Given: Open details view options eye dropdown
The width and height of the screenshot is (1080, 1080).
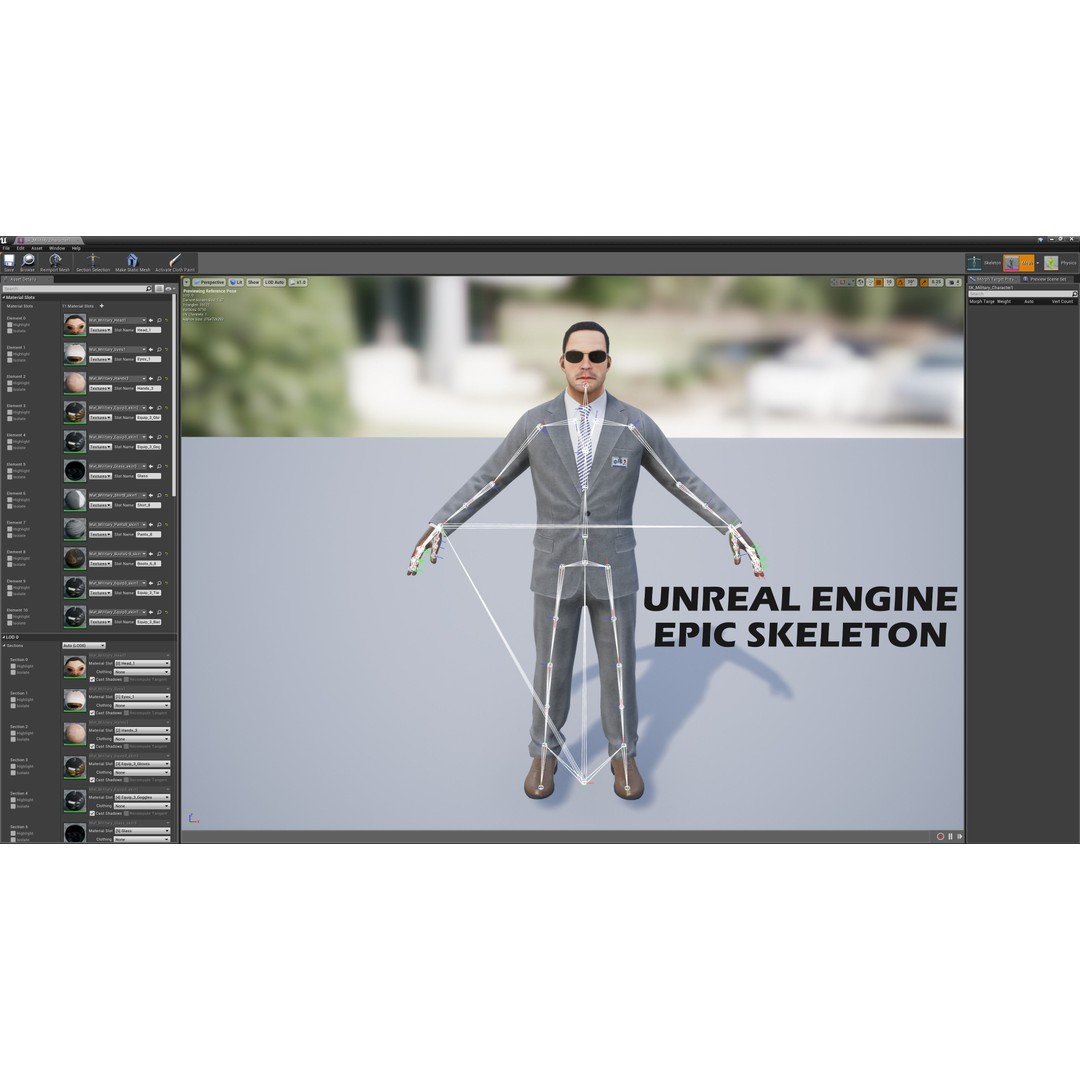Looking at the screenshot, I should click(x=169, y=289).
